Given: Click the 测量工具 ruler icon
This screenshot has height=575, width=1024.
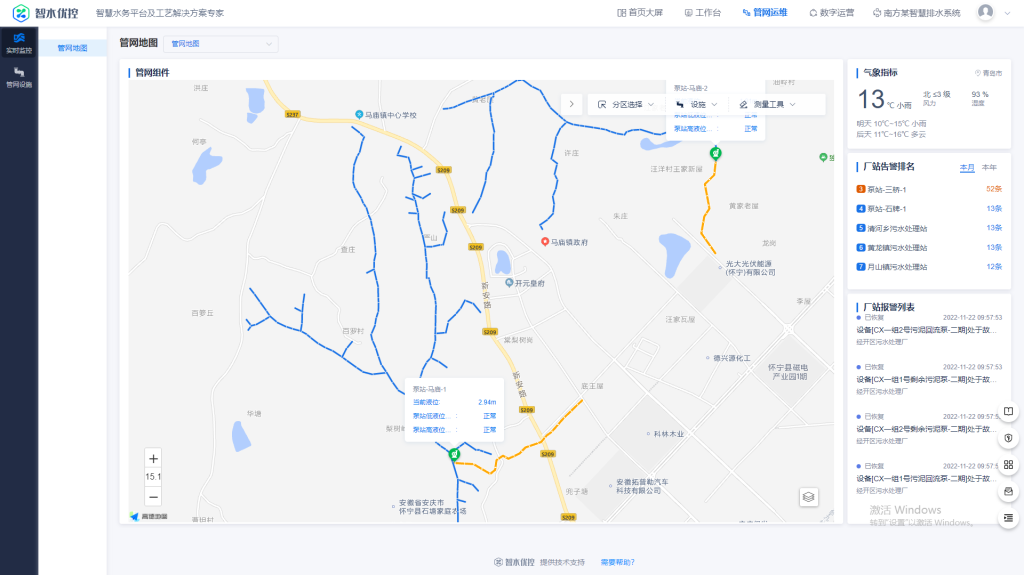Looking at the screenshot, I should [743, 105].
